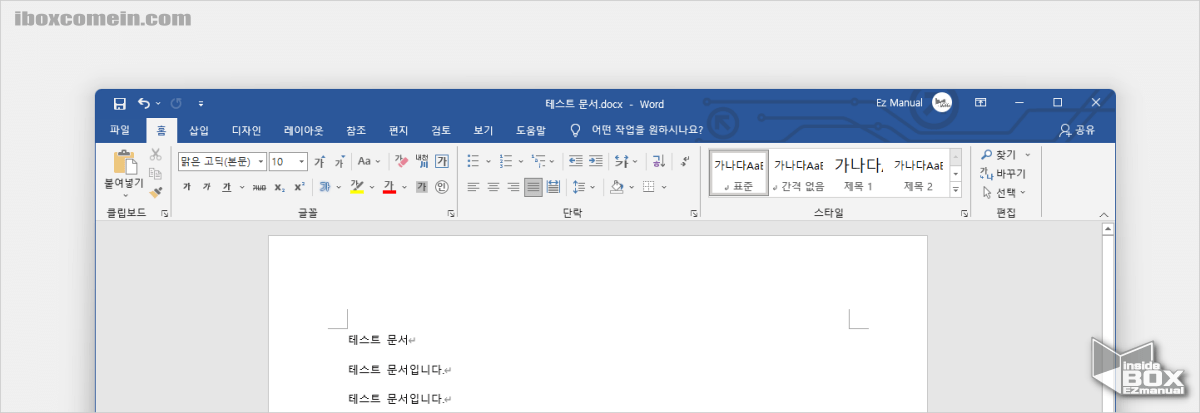Open the phonetic guide tool

(422, 161)
